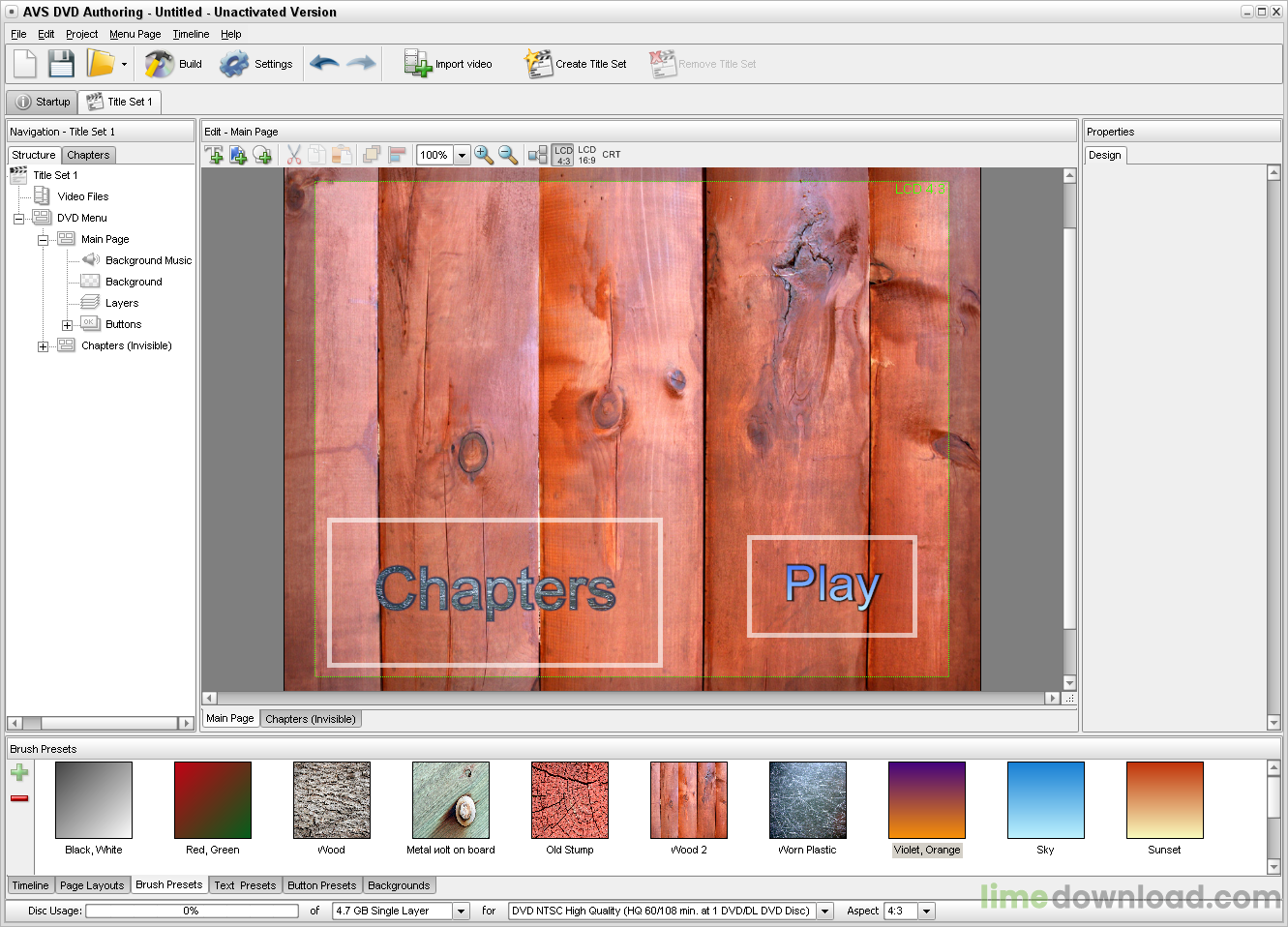Click the green plus to add a brush preset
This screenshot has height=927, width=1288.
pyautogui.click(x=19, y=772)
